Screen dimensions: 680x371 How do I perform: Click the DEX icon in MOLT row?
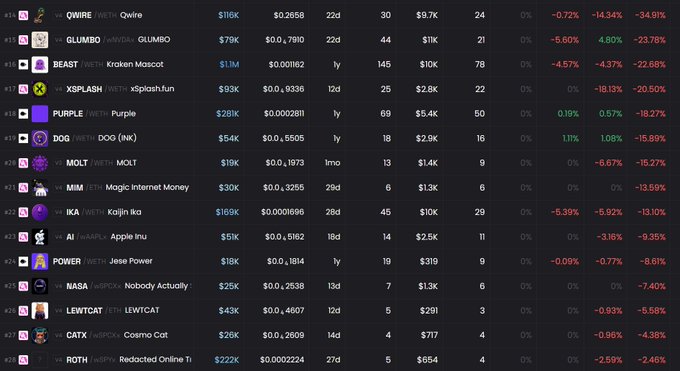point(23,163)
